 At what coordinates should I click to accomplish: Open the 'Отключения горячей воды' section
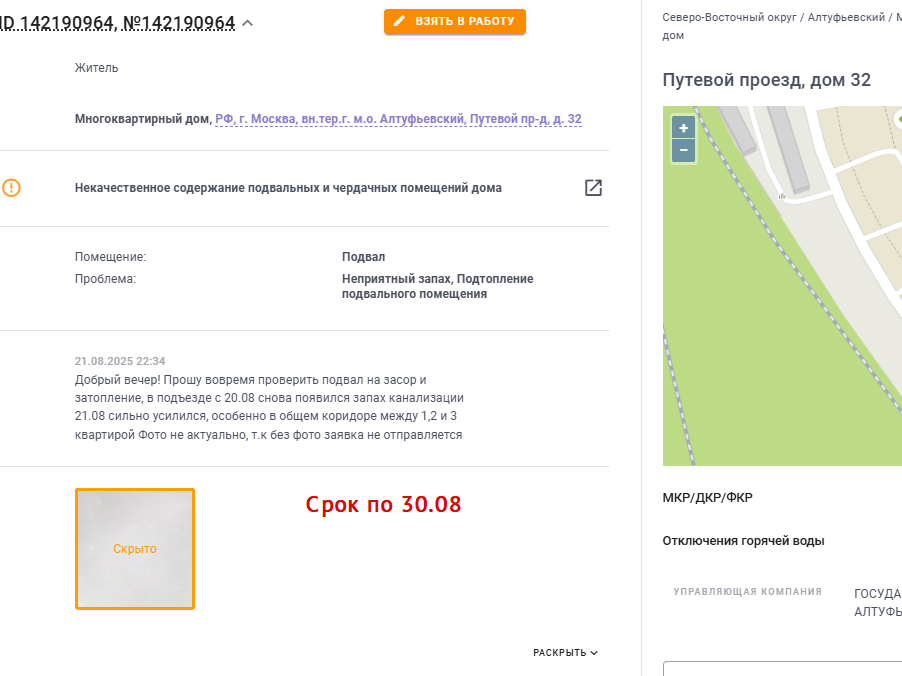[743, 541]
